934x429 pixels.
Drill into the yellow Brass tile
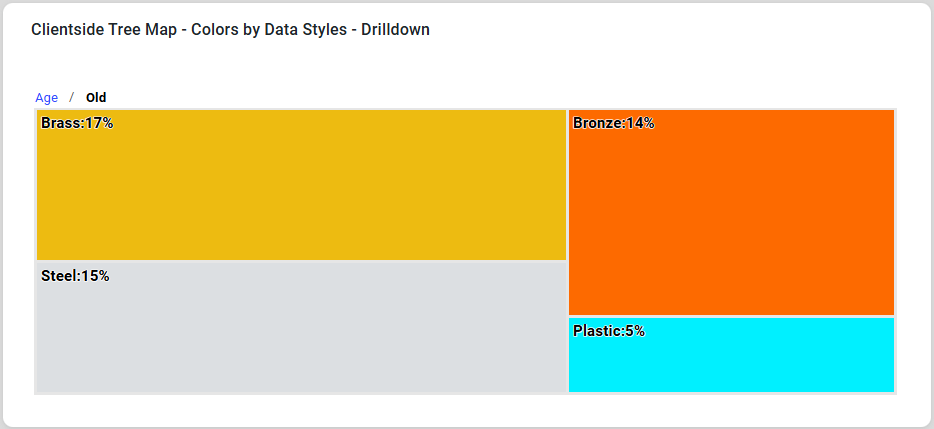[x=301, y=190]
